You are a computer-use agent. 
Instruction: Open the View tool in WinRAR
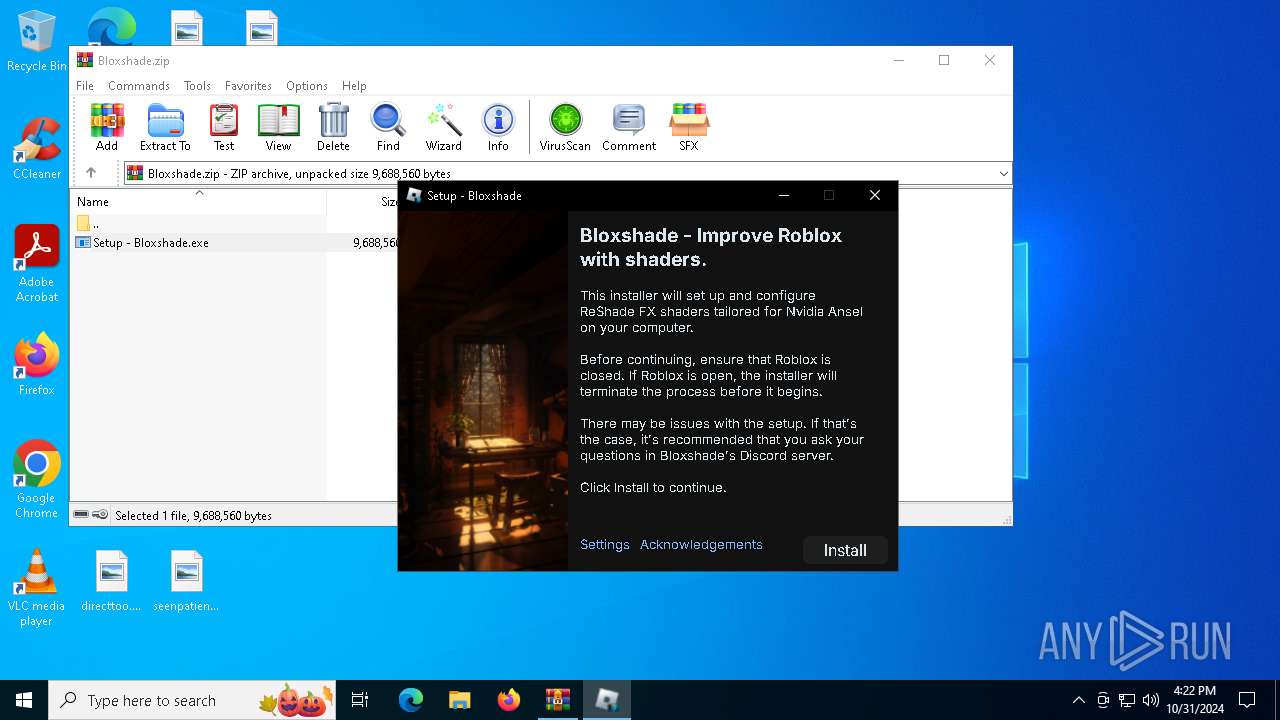pos(278,127)
